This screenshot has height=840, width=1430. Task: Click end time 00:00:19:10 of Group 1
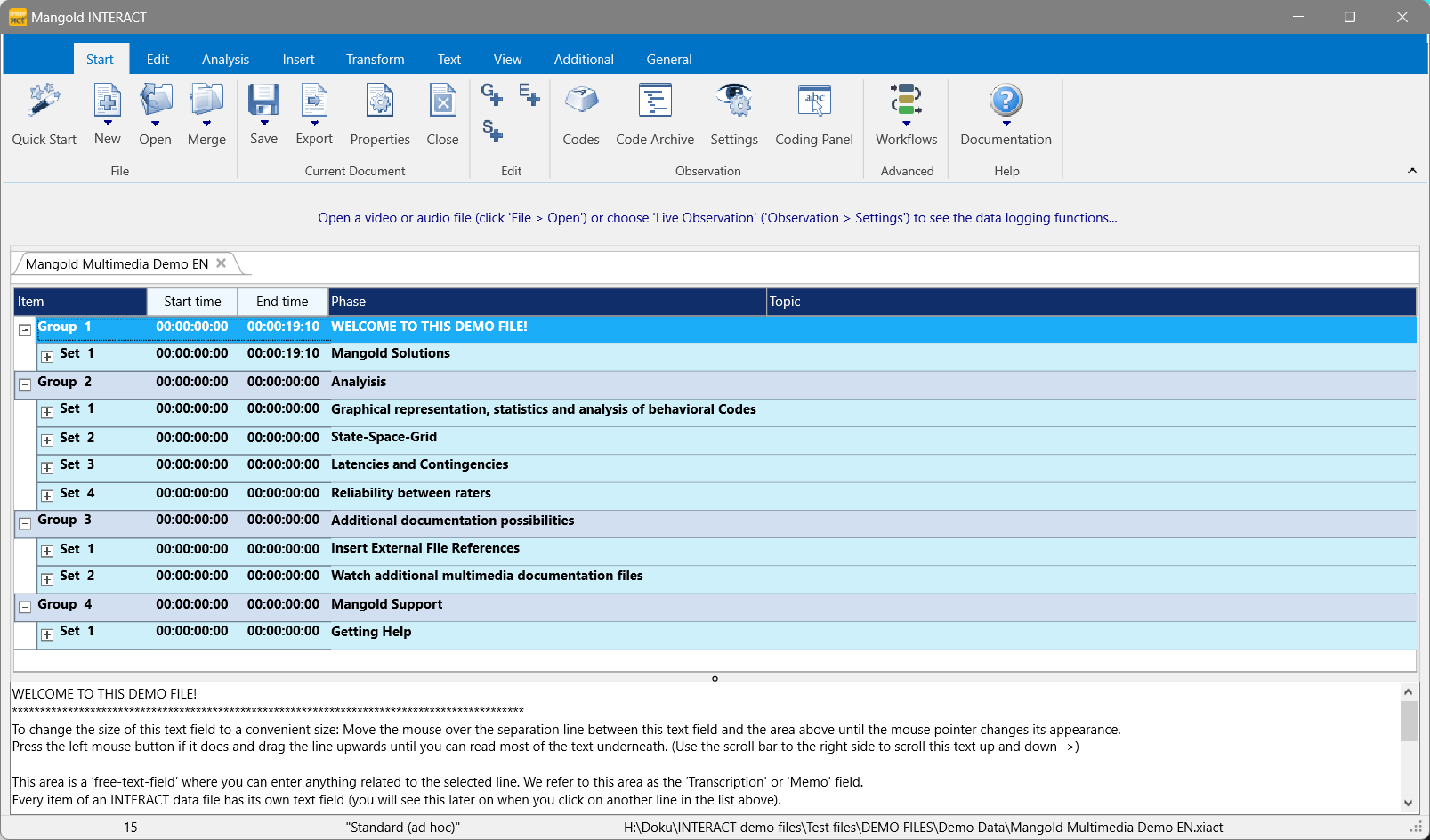click(x=283, y=327)
